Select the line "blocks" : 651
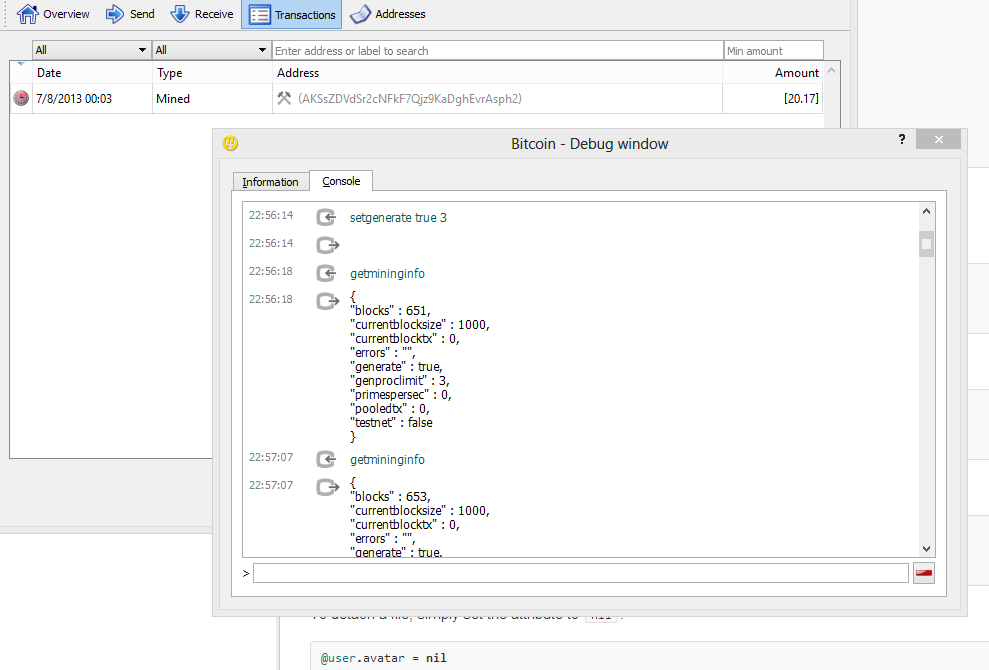The image size is (989, 670). coord(390,310)
